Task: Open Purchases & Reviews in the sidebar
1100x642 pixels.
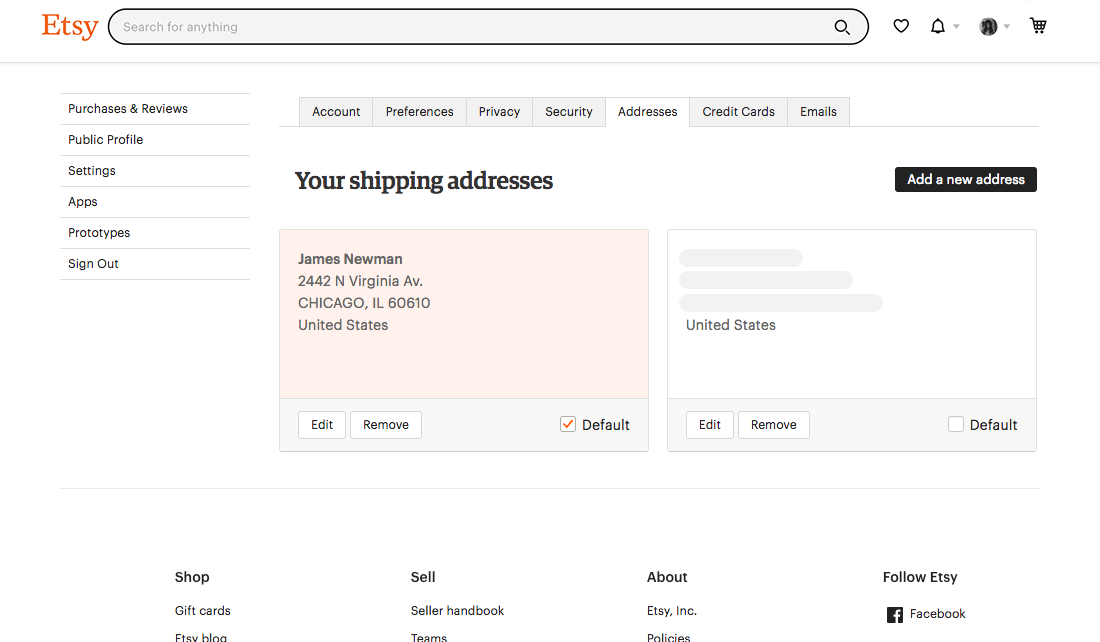Action: [127, 108]
